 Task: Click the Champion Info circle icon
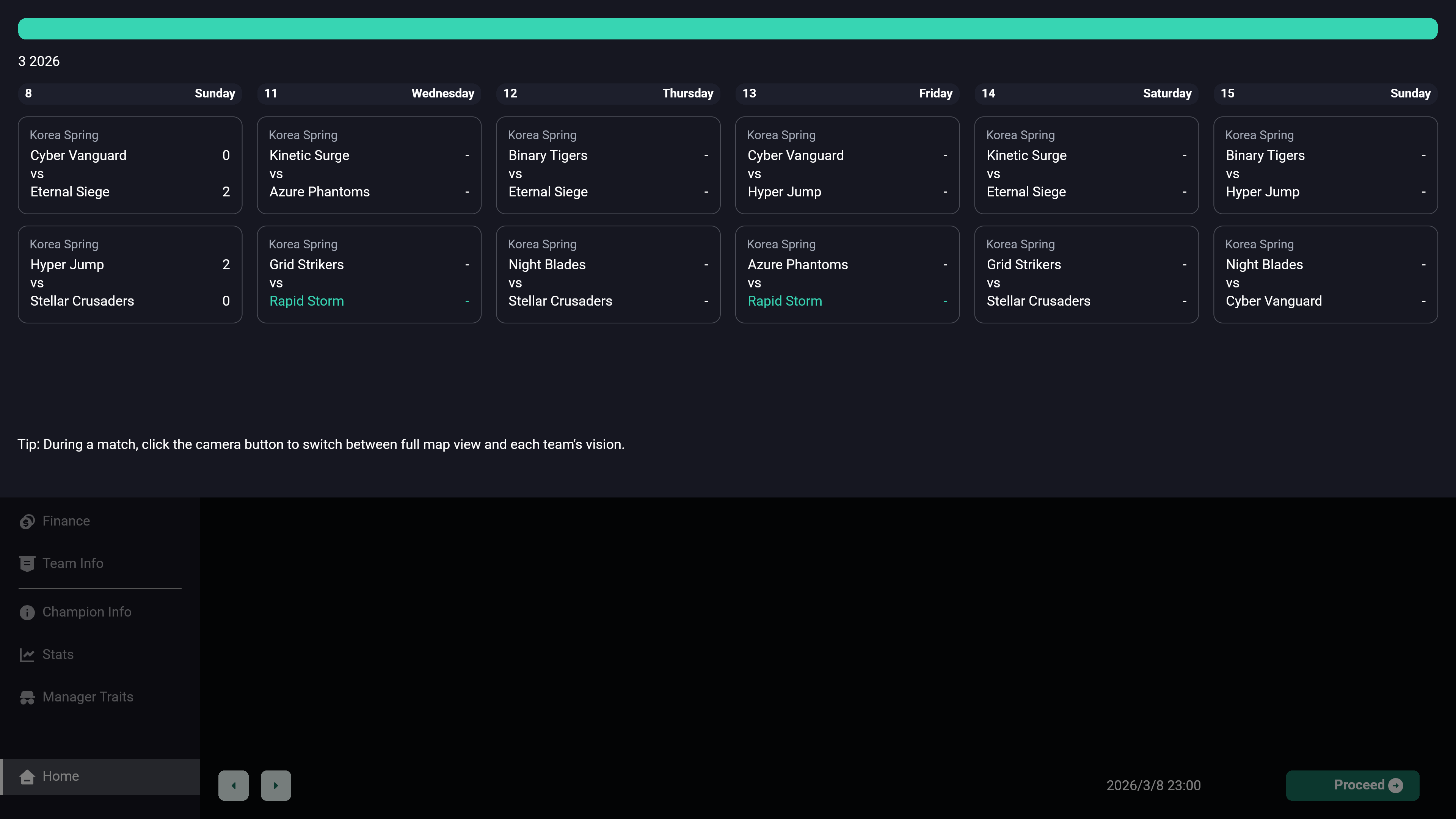[x=27, y=613]
